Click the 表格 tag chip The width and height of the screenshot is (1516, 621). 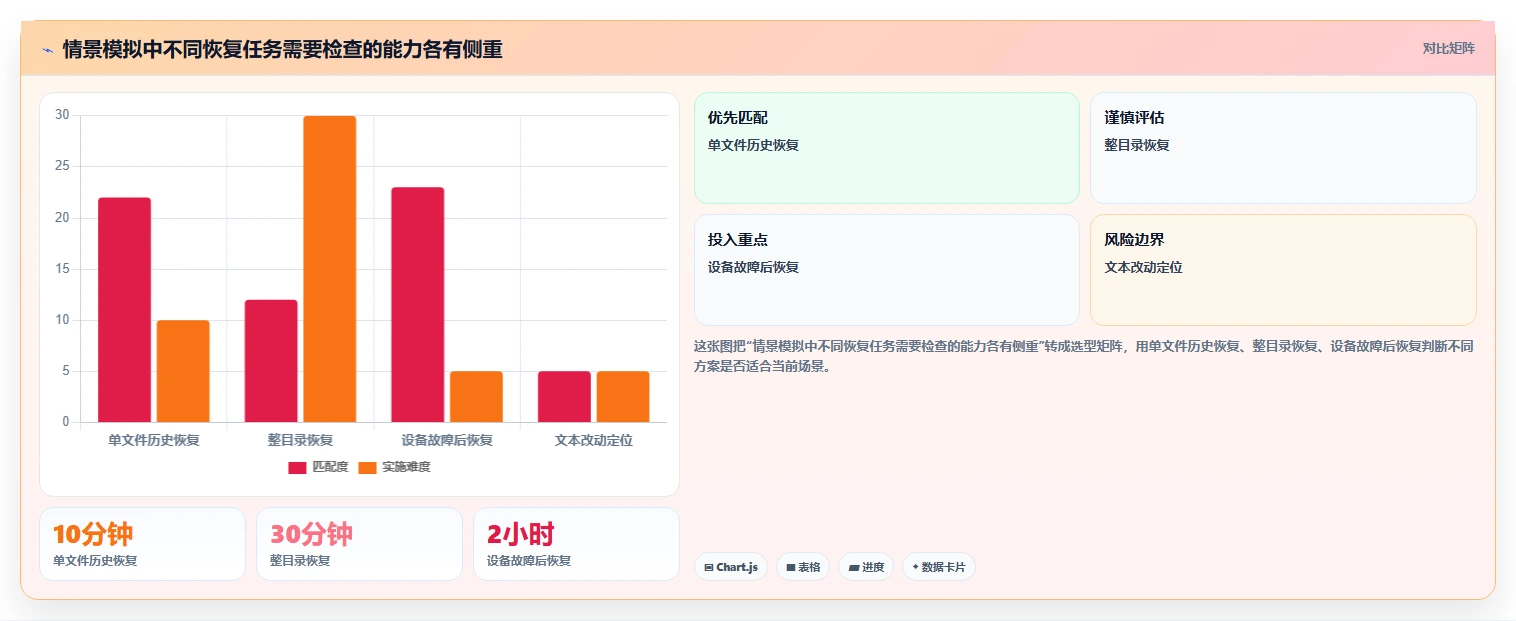pyautogui.click(x=803, y=567)
